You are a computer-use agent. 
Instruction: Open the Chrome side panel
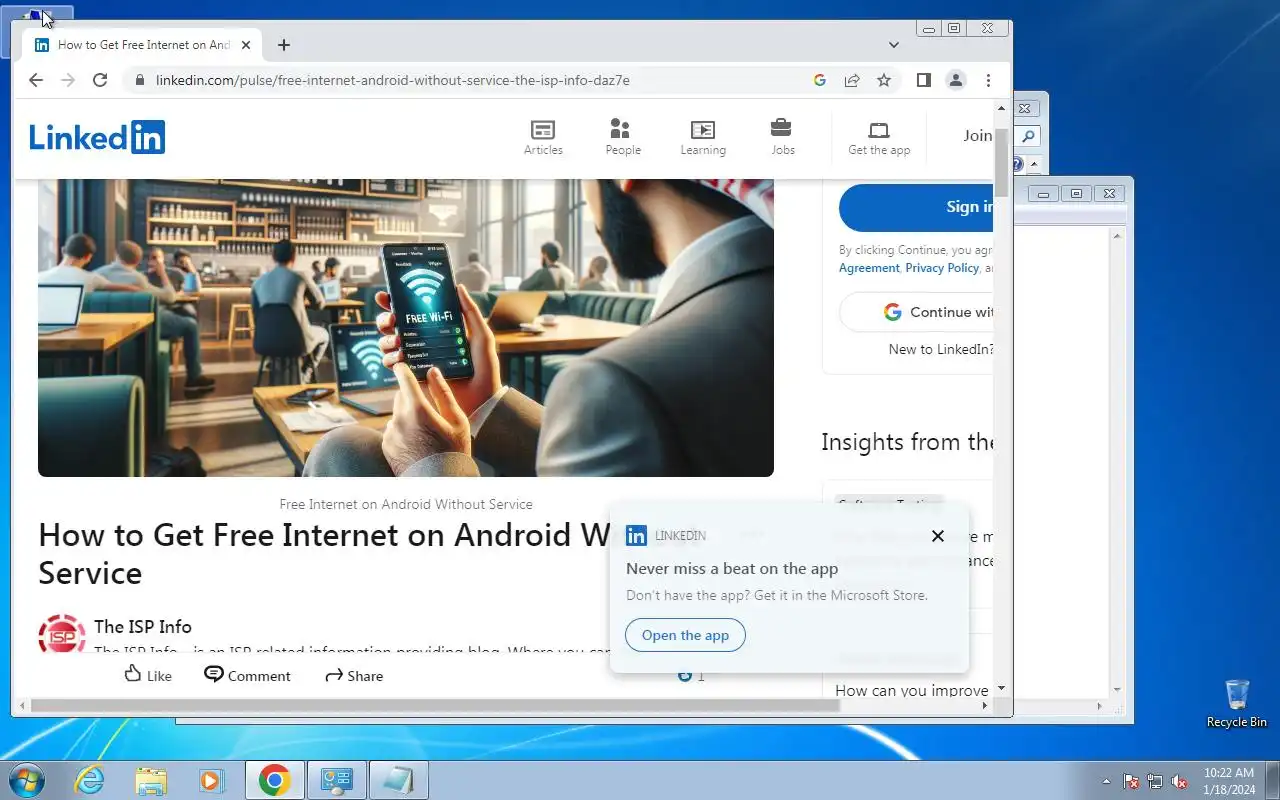[924, 80]
